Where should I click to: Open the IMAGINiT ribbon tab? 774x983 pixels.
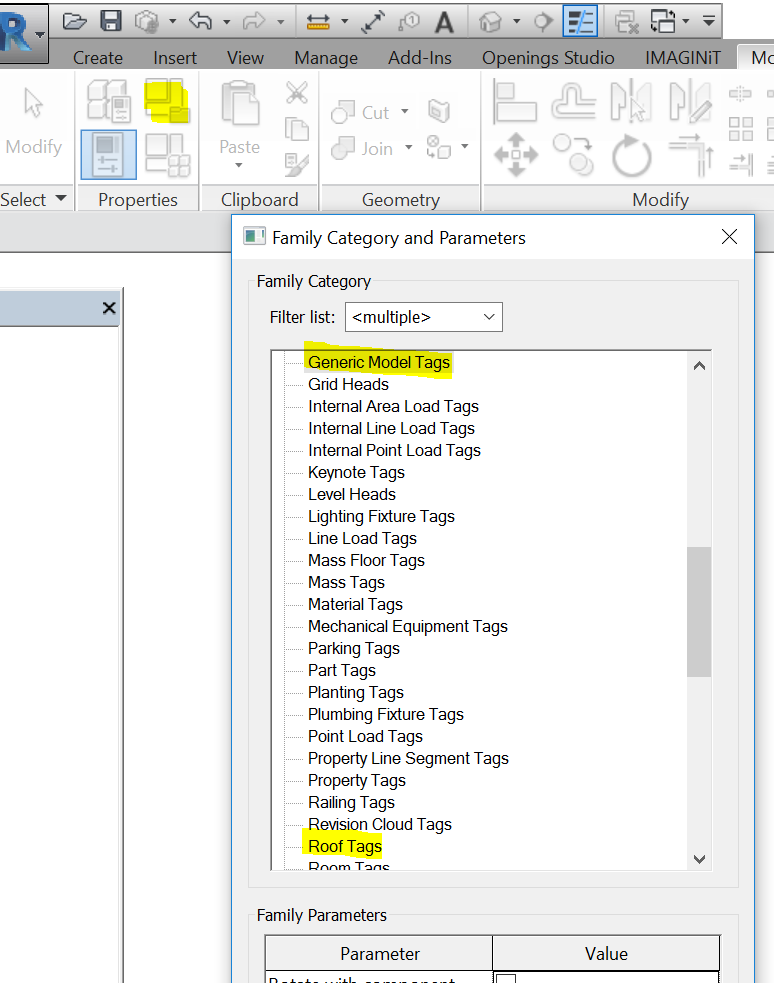[683, 58]
